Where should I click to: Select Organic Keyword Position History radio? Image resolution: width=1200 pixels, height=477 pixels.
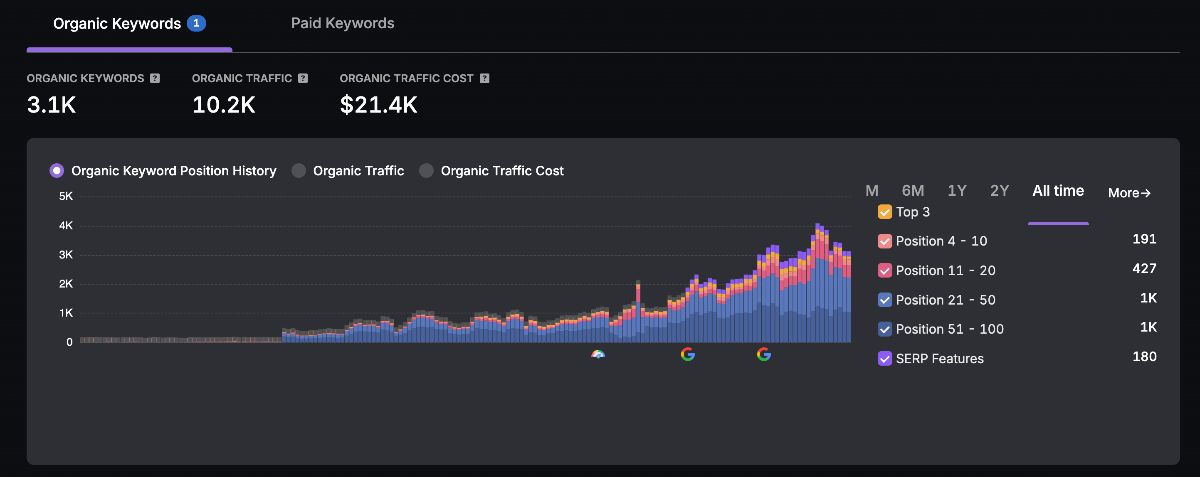[57, 171]
